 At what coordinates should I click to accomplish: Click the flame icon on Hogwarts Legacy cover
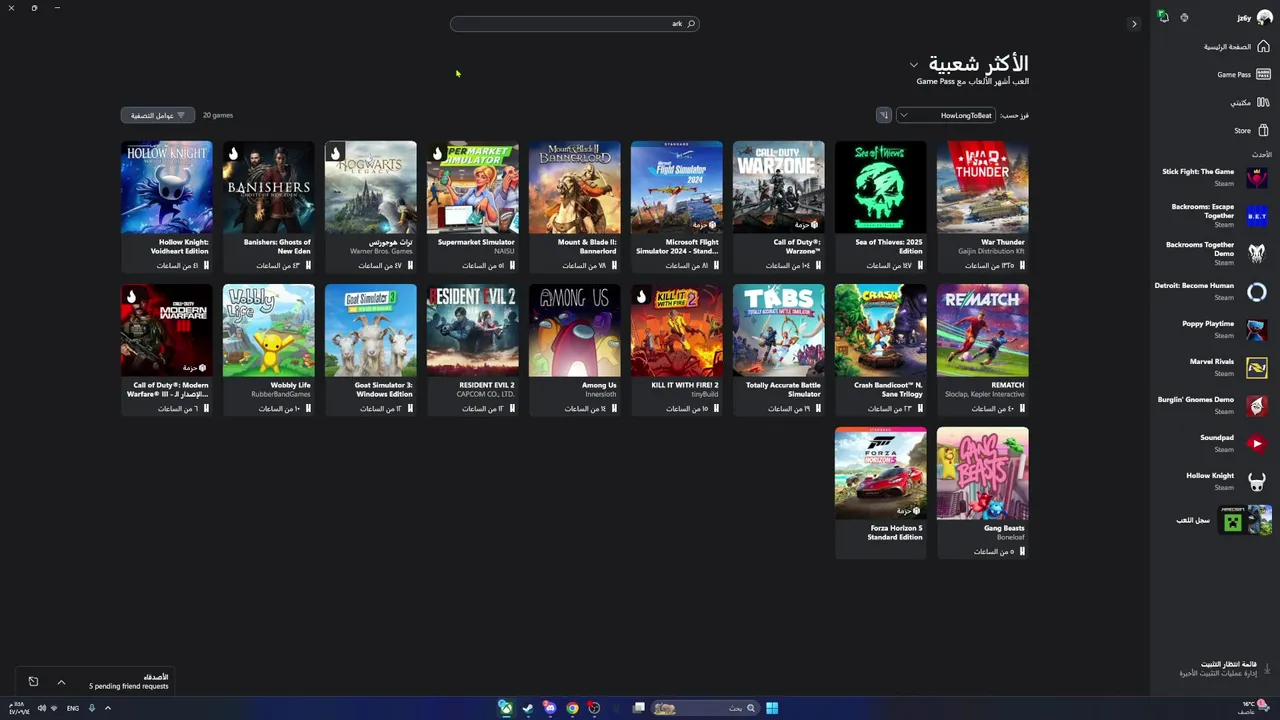(335, 153)
